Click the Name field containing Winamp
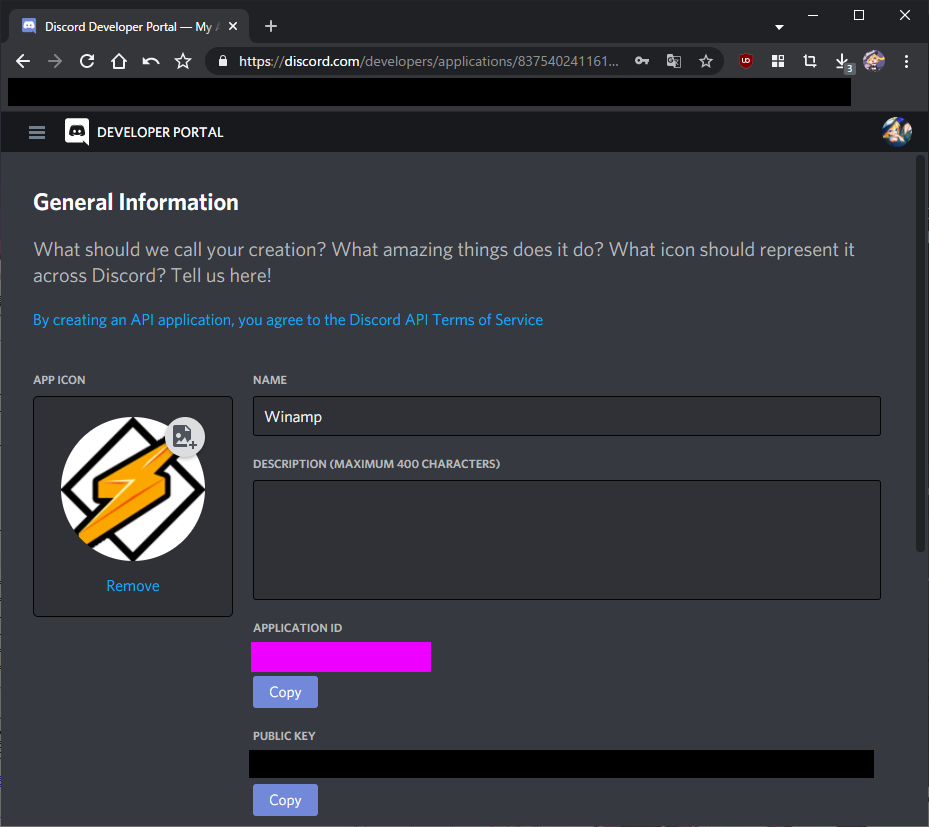The height and width of the screenshot is (827, 929). 566,416
